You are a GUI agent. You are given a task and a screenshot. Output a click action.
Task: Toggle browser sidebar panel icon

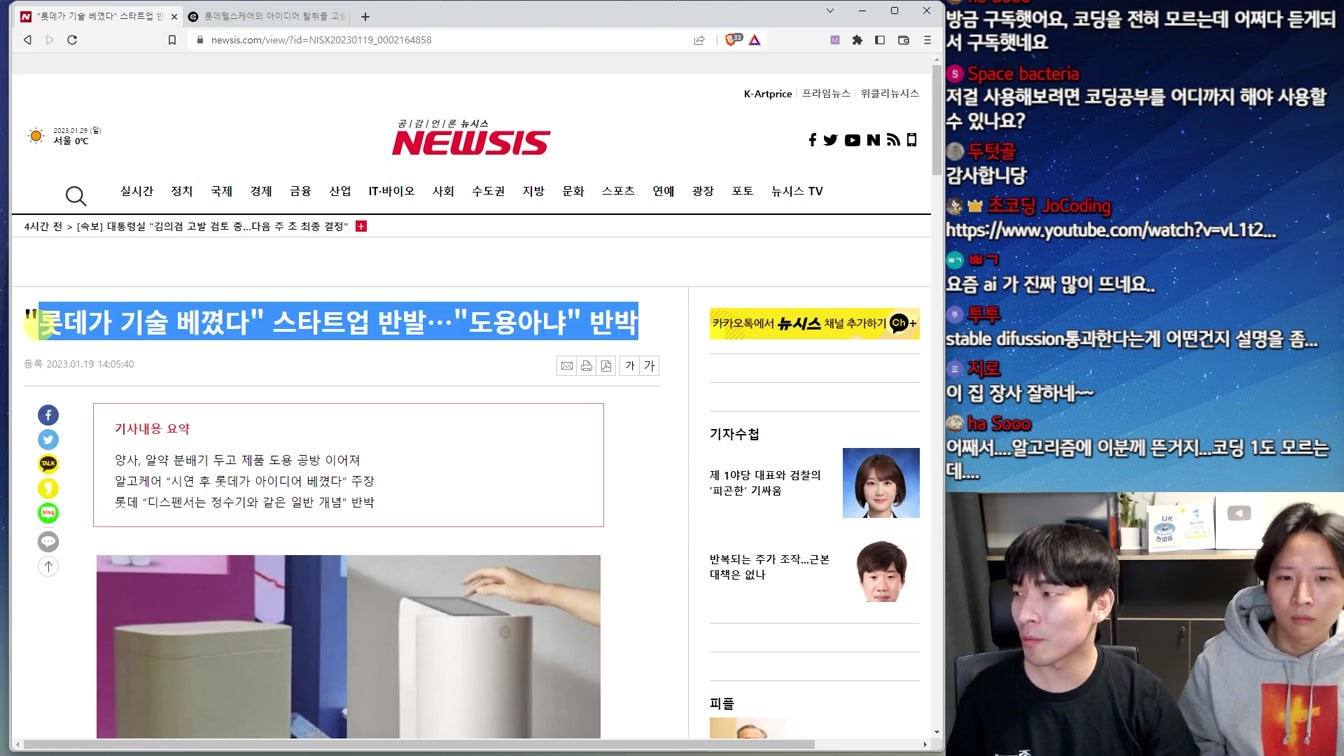click(880, 40)
